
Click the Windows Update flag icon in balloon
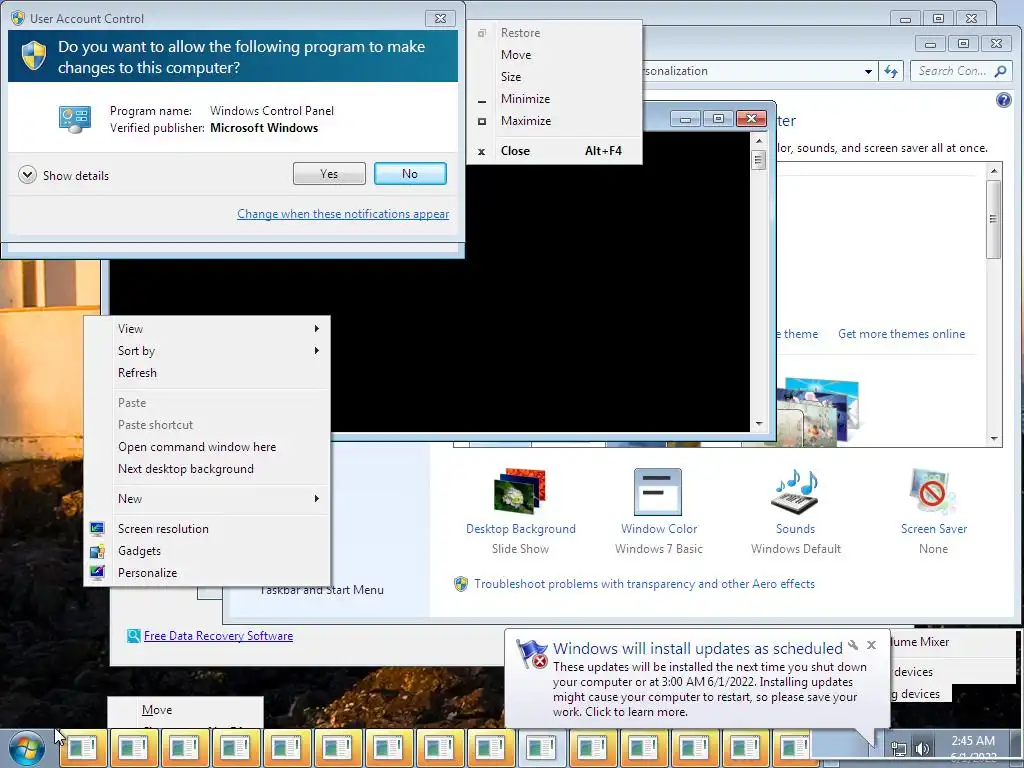point(532,654)
